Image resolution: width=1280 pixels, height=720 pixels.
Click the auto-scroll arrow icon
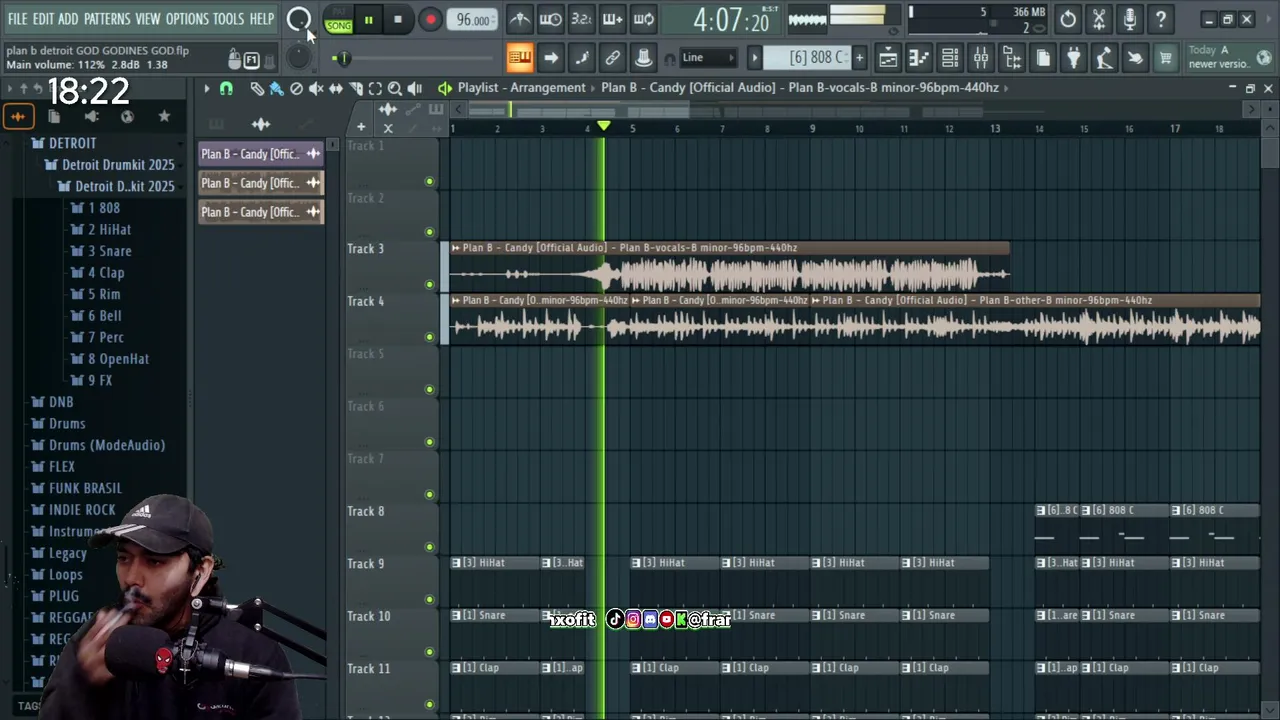pyautogui.click(x=551, y=58)
